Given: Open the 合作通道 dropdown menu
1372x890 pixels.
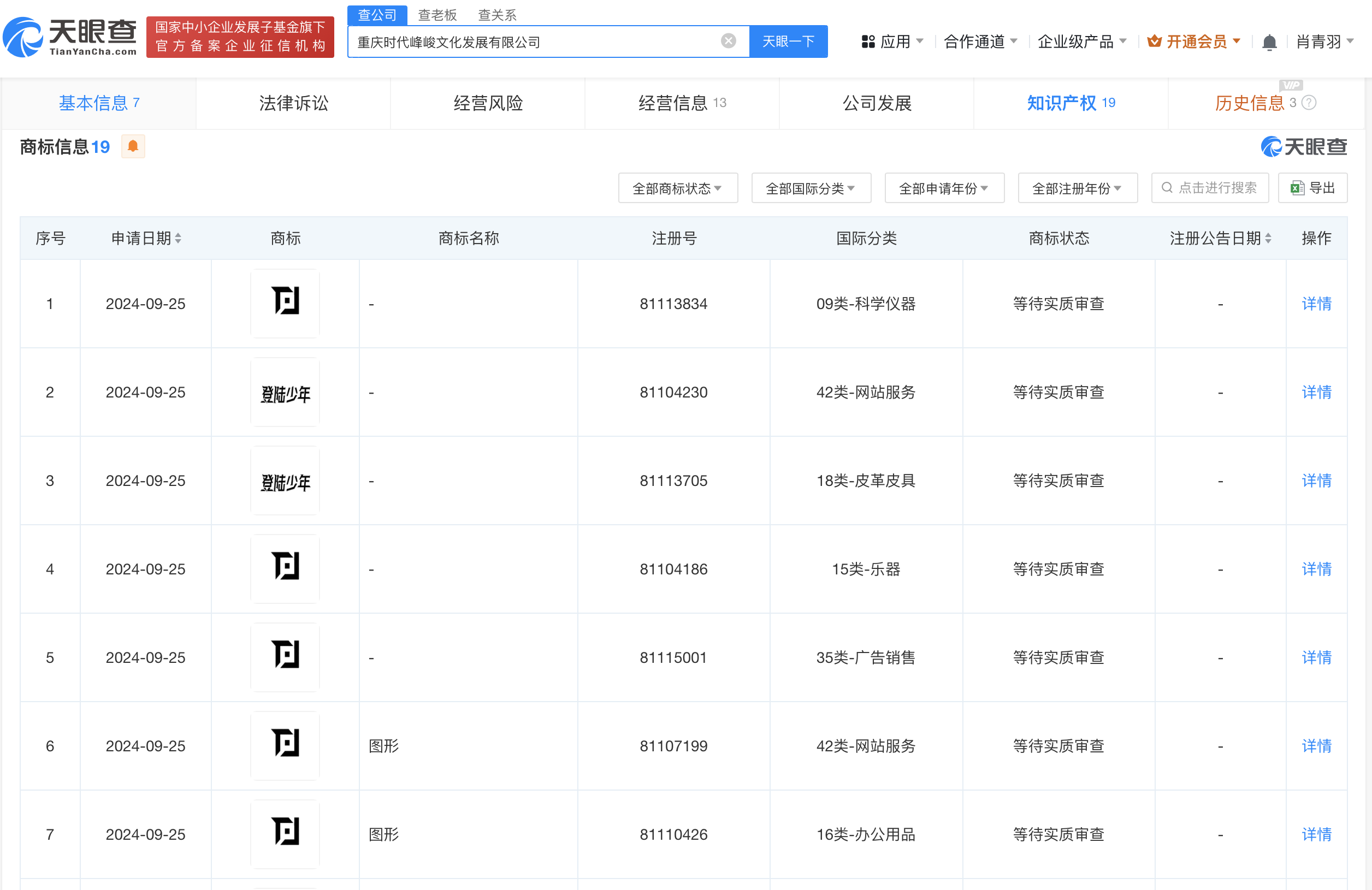Looking at the screenshot, I should click(980, 41).
